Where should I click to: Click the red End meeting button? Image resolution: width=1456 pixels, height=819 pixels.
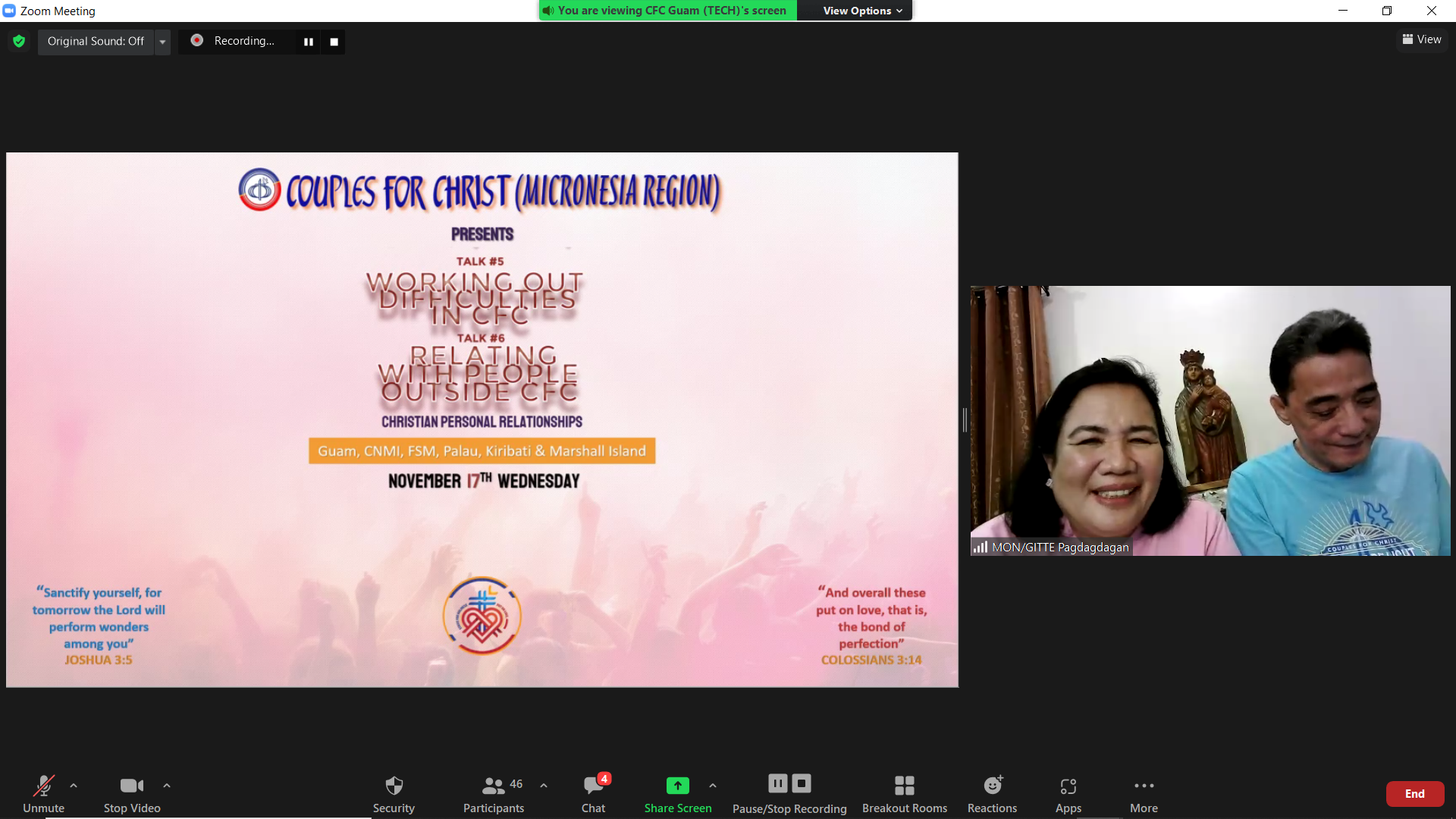(1414, 793)
